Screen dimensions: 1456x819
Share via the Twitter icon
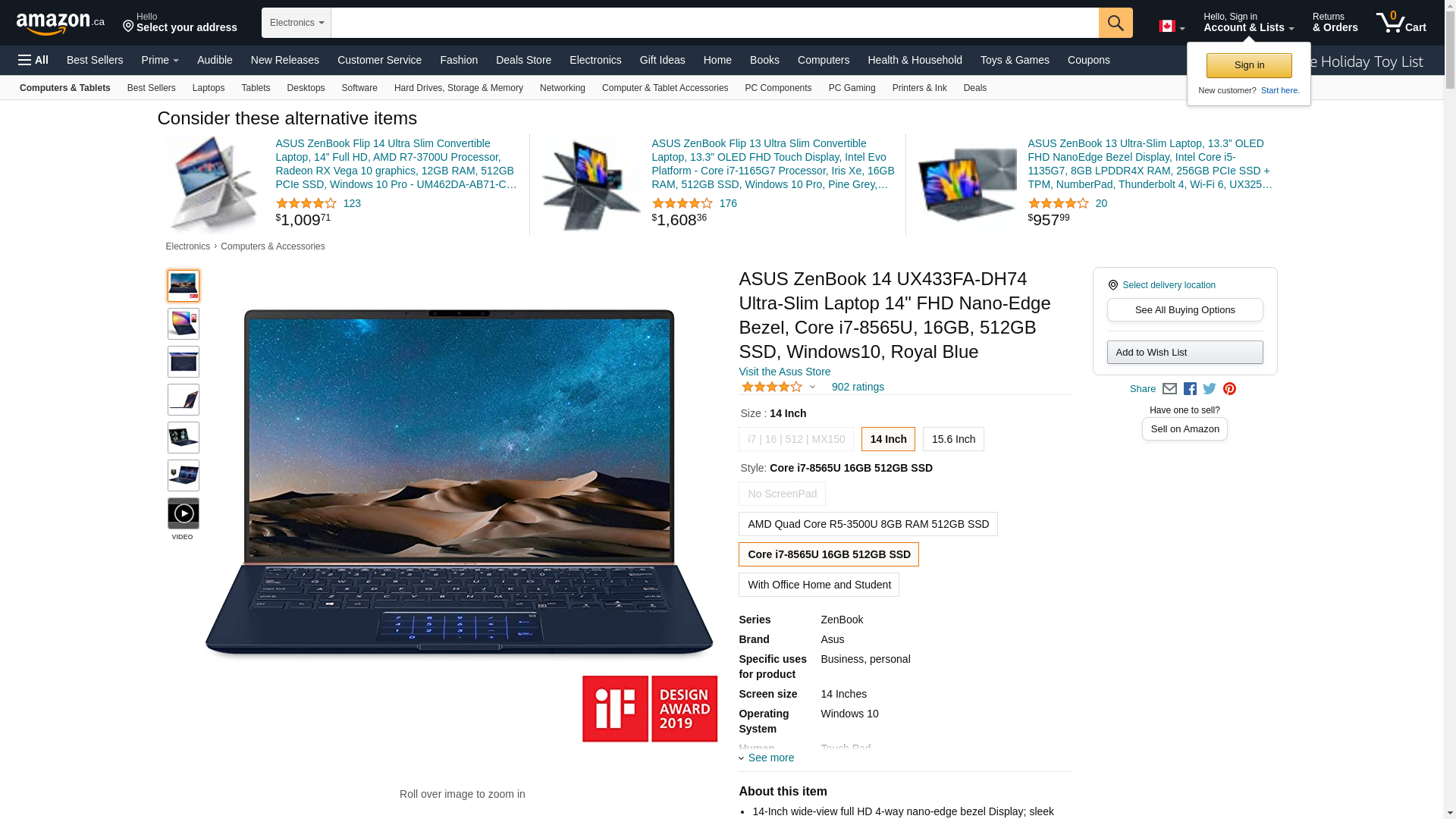pyautogui.click(x=1210, y=389)
